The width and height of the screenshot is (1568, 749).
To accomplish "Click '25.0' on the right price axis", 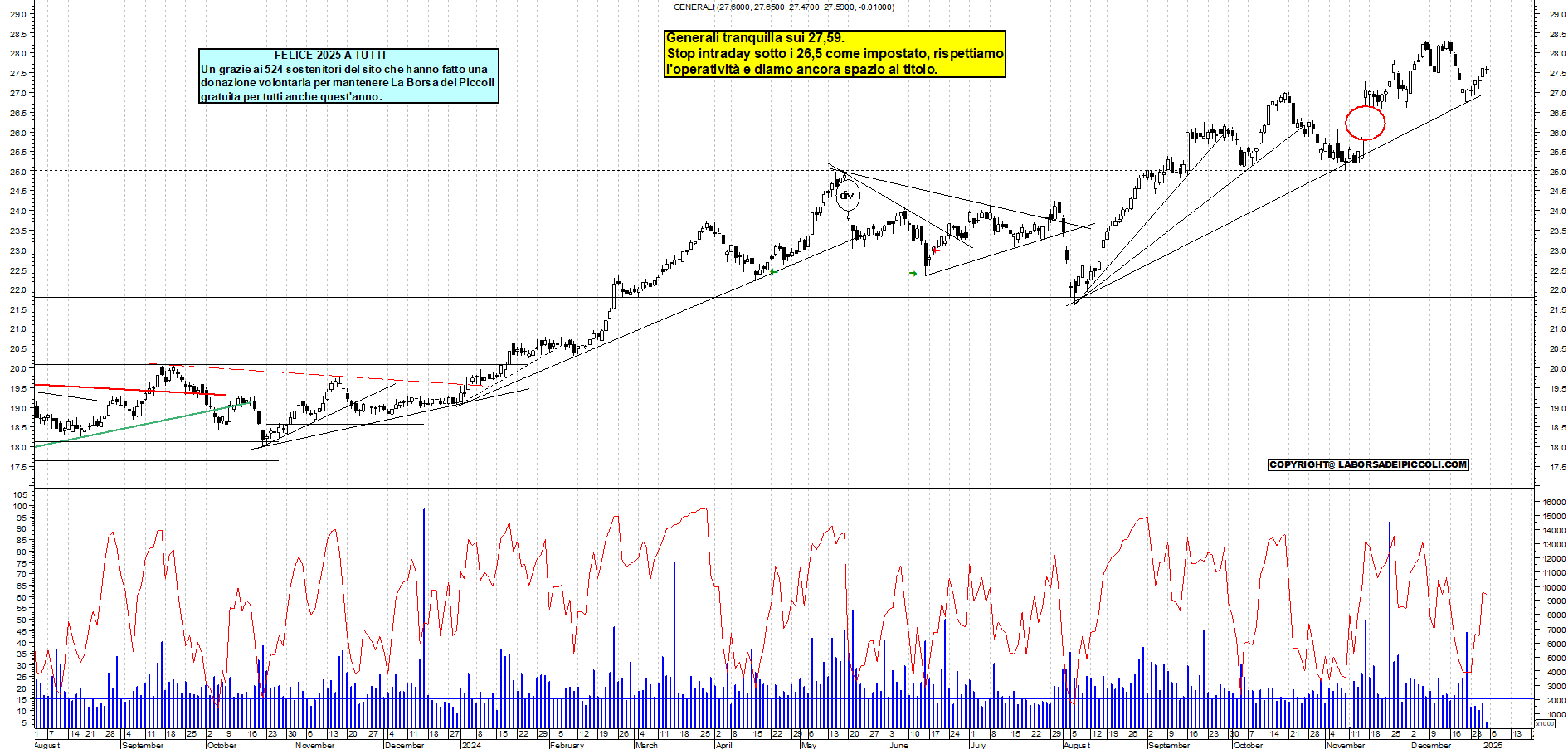I will [x=1556, y=172].
